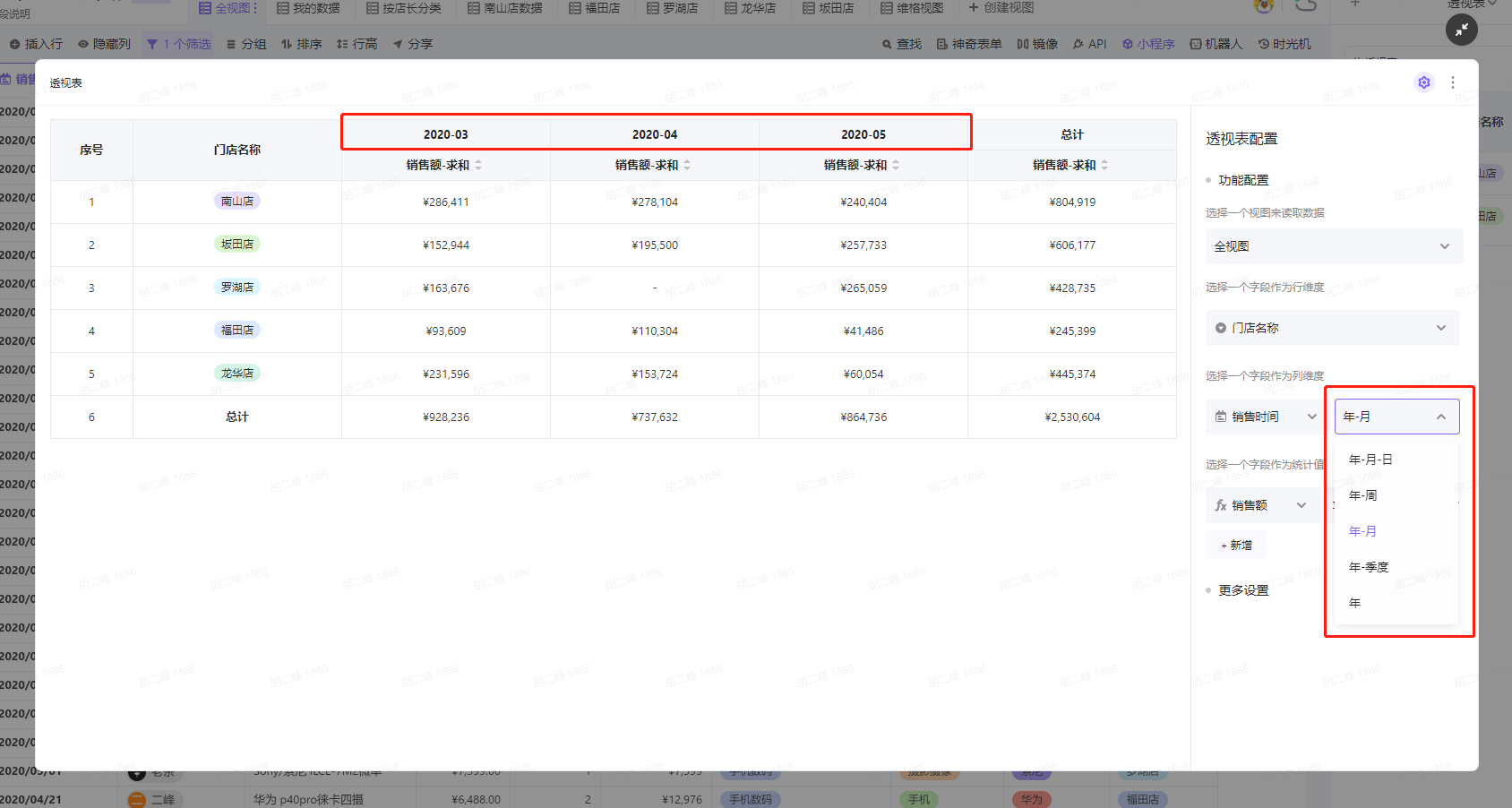The width and height of the screenshot is (1512, 808).
Task: Select the 年-周 grouping option
Action: (x=1362, y=495)
